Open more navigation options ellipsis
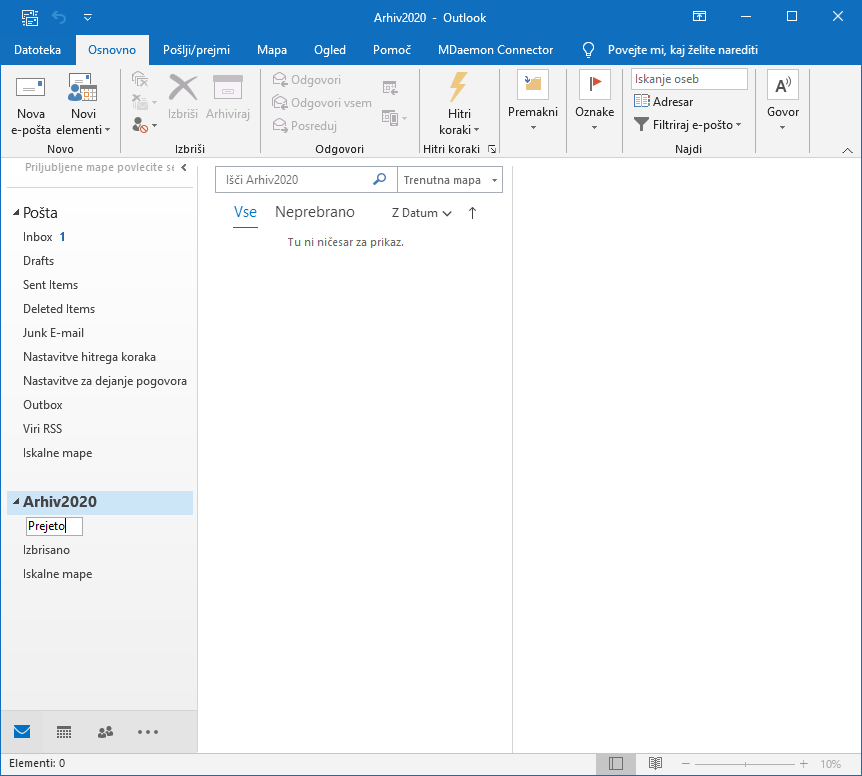The image size is (862, 776). tap(148, 731)
